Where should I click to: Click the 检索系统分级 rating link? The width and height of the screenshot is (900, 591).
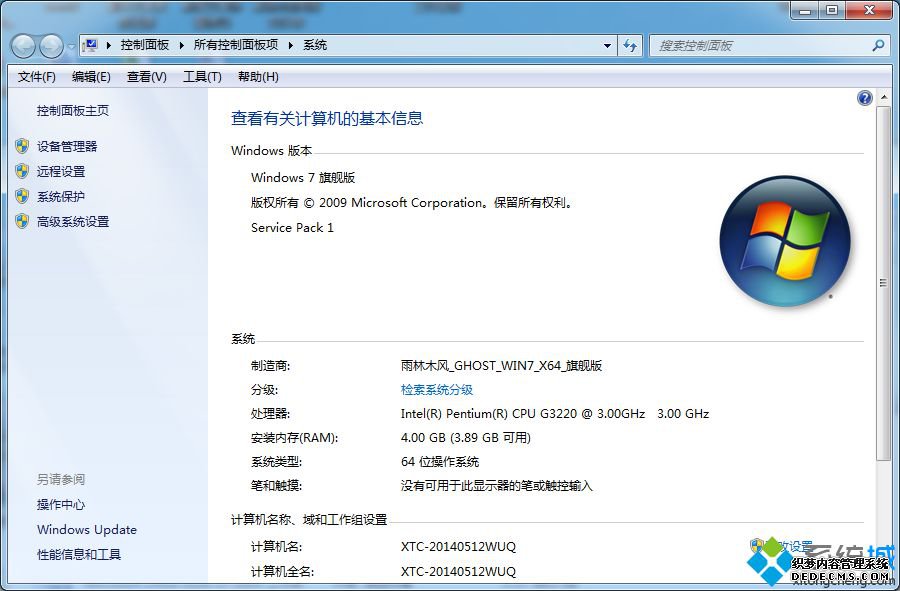coord(437,390)
